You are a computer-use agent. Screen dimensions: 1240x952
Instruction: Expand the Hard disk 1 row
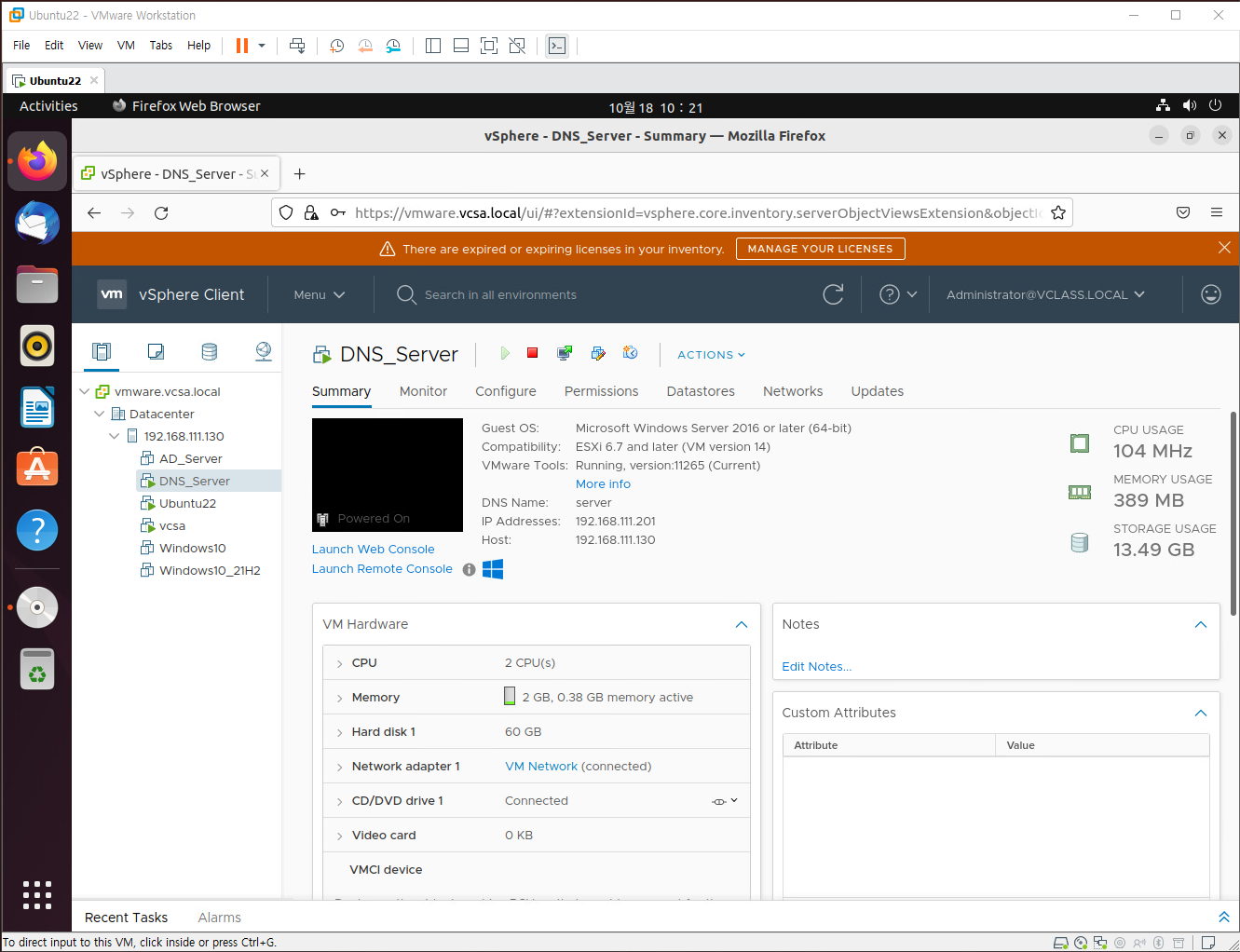[339, 733]
